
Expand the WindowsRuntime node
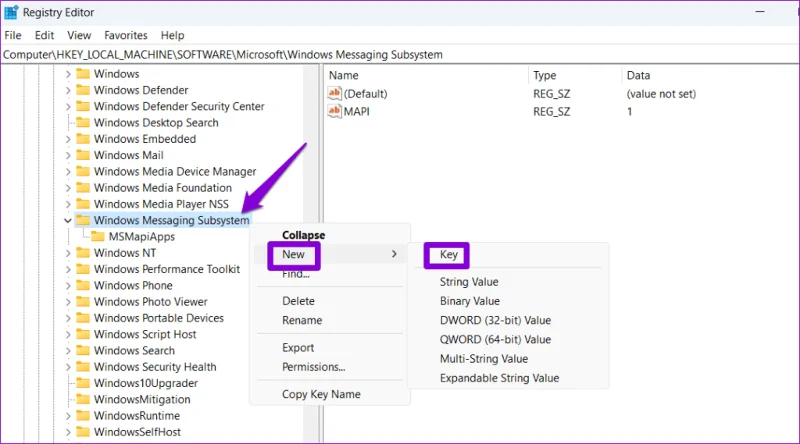click(x=68, y=416)
